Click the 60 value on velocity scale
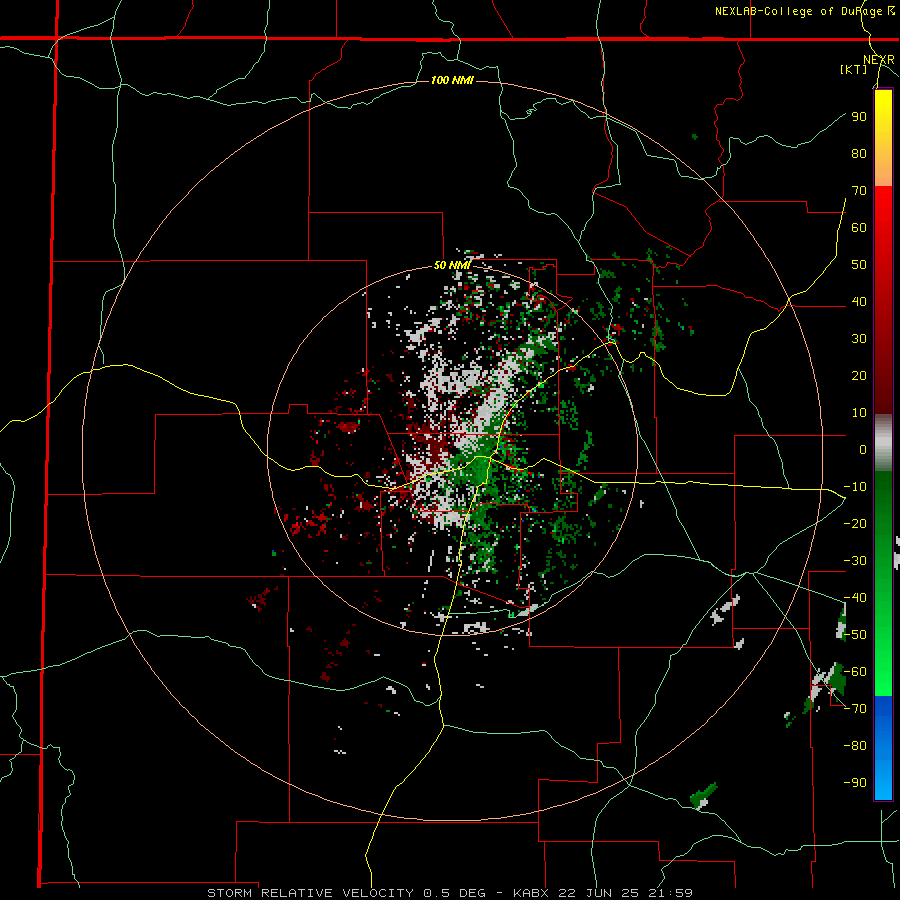 point(859,227)
